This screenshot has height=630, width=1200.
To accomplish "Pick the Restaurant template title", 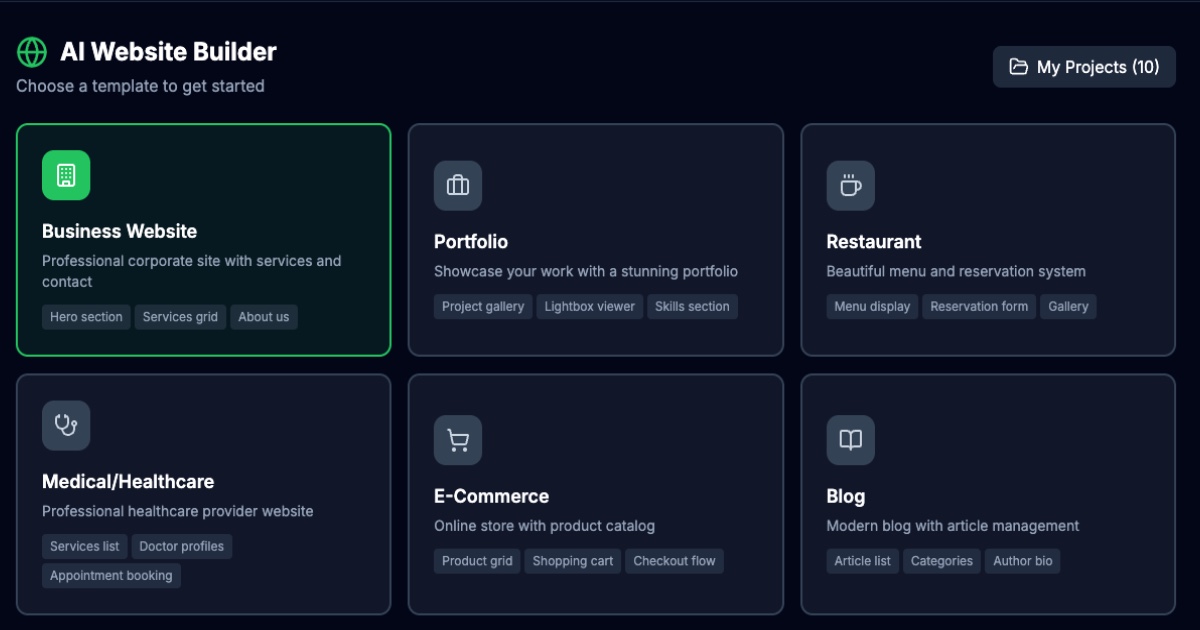I will [873, 241].
